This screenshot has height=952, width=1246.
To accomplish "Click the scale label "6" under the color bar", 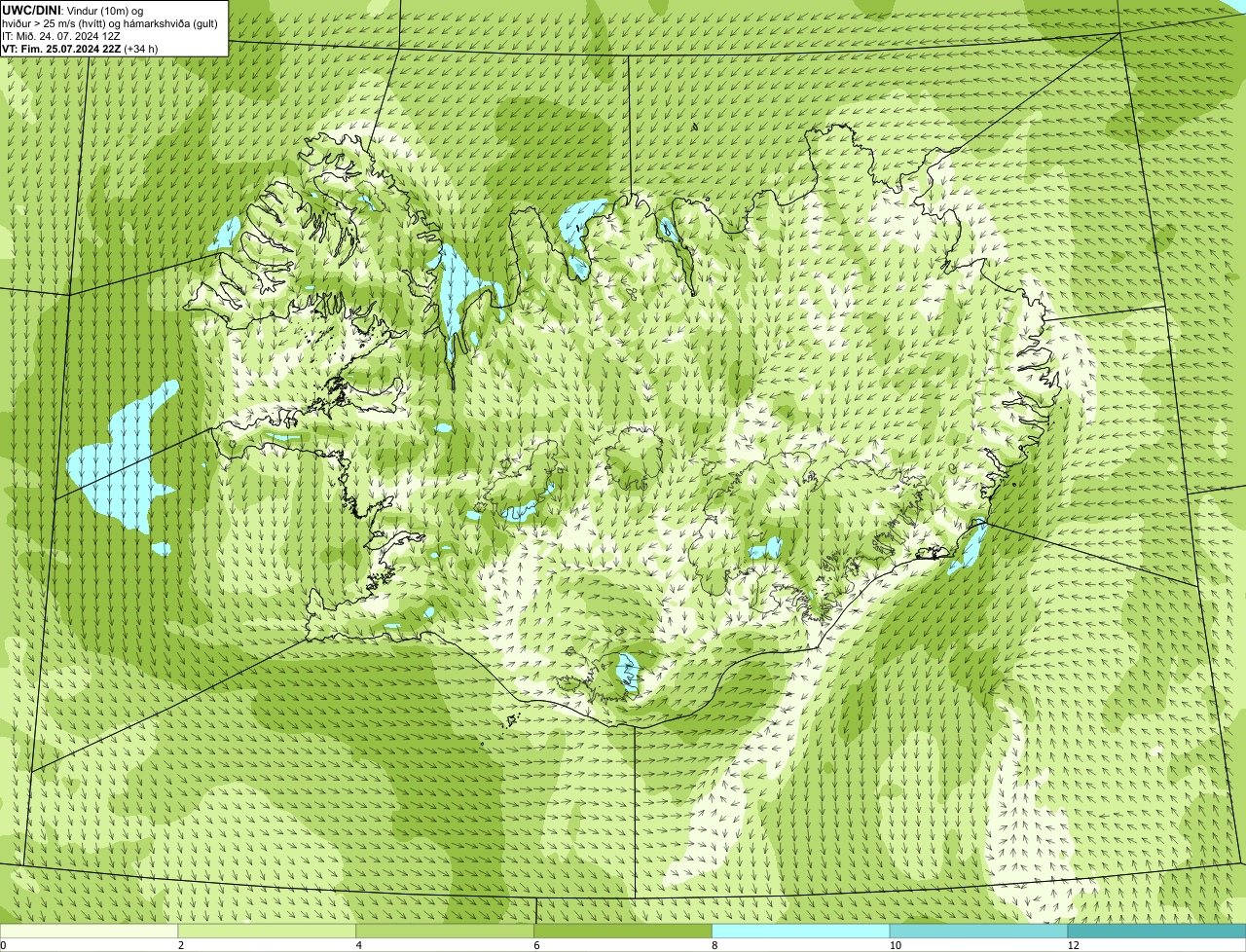I will 538,945.
